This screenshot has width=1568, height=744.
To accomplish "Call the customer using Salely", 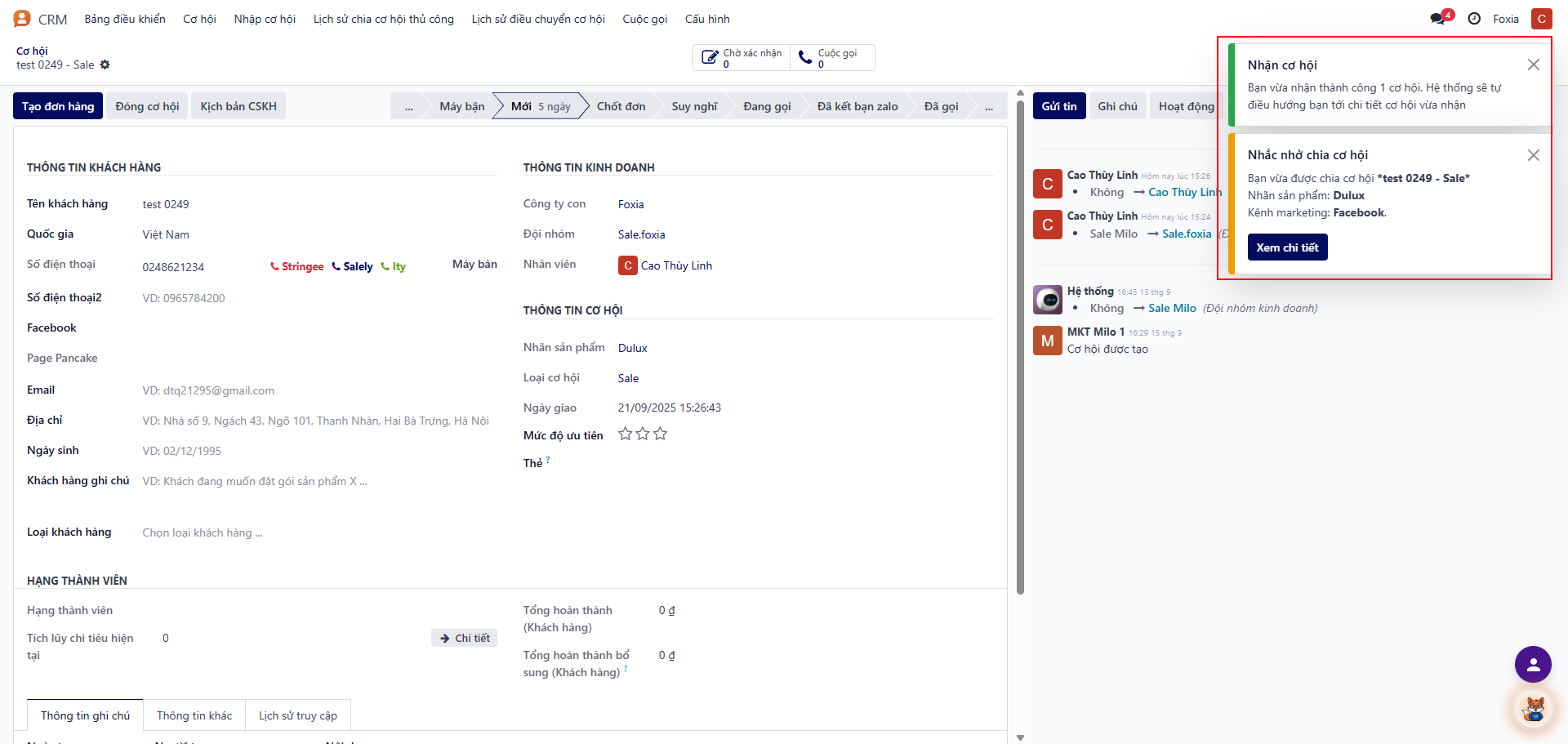I will pyautogui.click(x=352, y=267).
